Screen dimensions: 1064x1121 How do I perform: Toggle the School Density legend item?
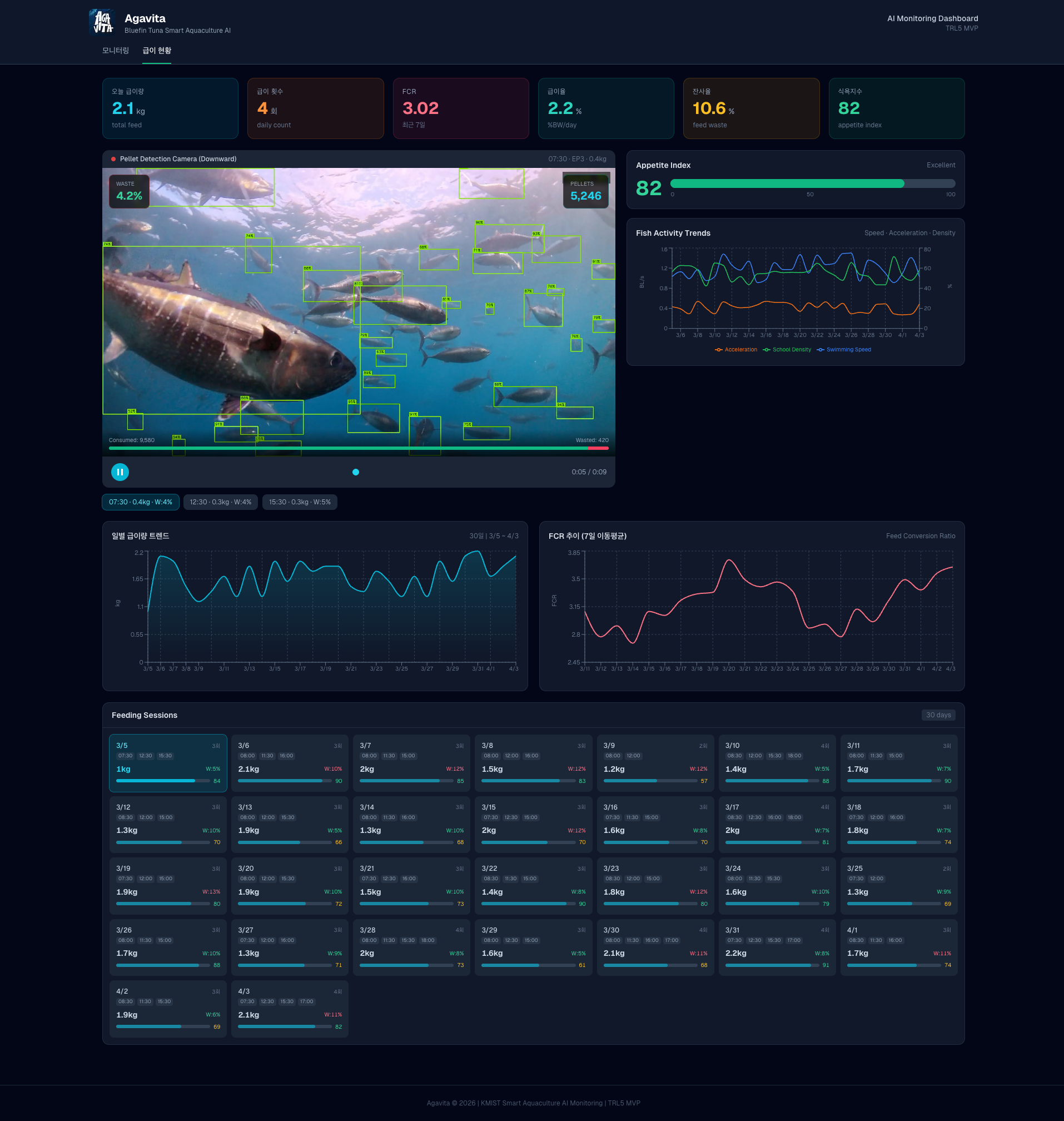pos(787,349)
